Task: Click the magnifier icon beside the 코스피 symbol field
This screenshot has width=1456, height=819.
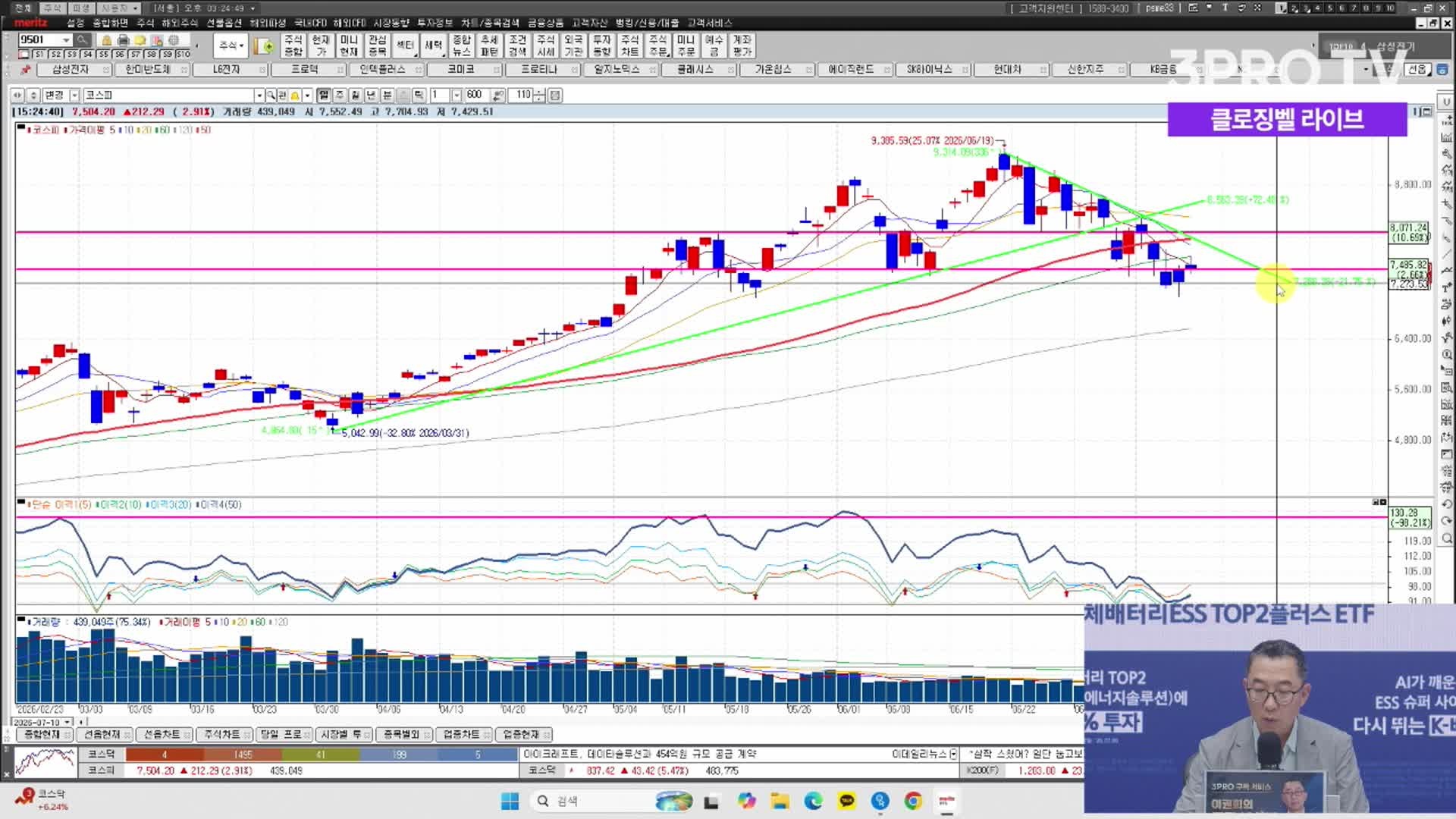Action: click(x=271, y=96)
